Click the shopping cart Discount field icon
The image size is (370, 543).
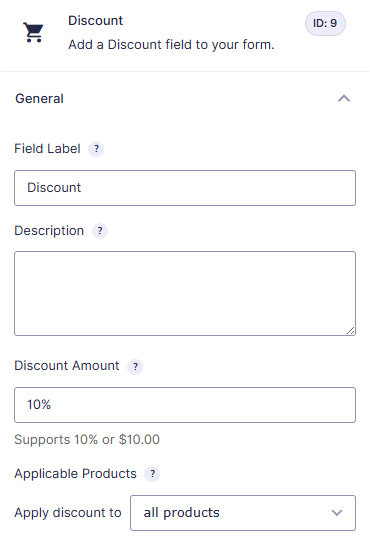[33, 32]
